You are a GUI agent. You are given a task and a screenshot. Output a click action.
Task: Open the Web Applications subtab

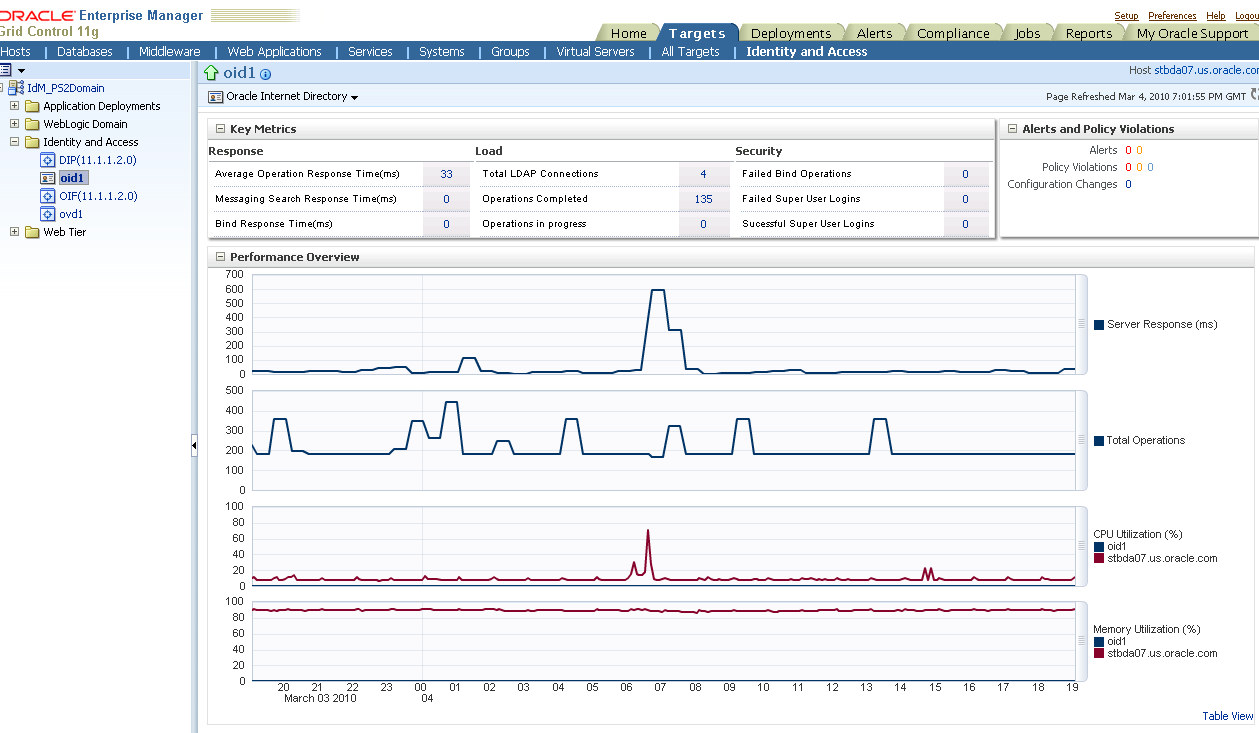coord(275,51)
